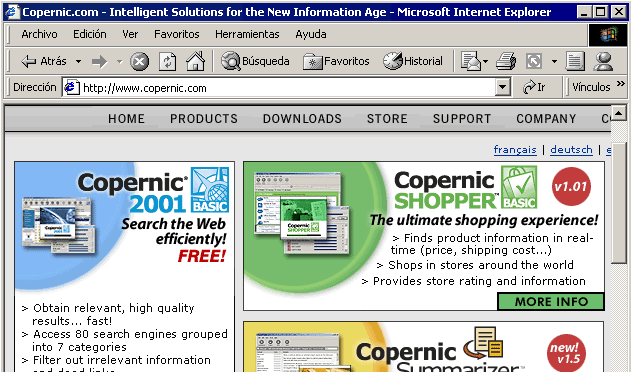Click the Print printer icon
This screenshot has width=631, height=372.
click(x=506, y=61)
